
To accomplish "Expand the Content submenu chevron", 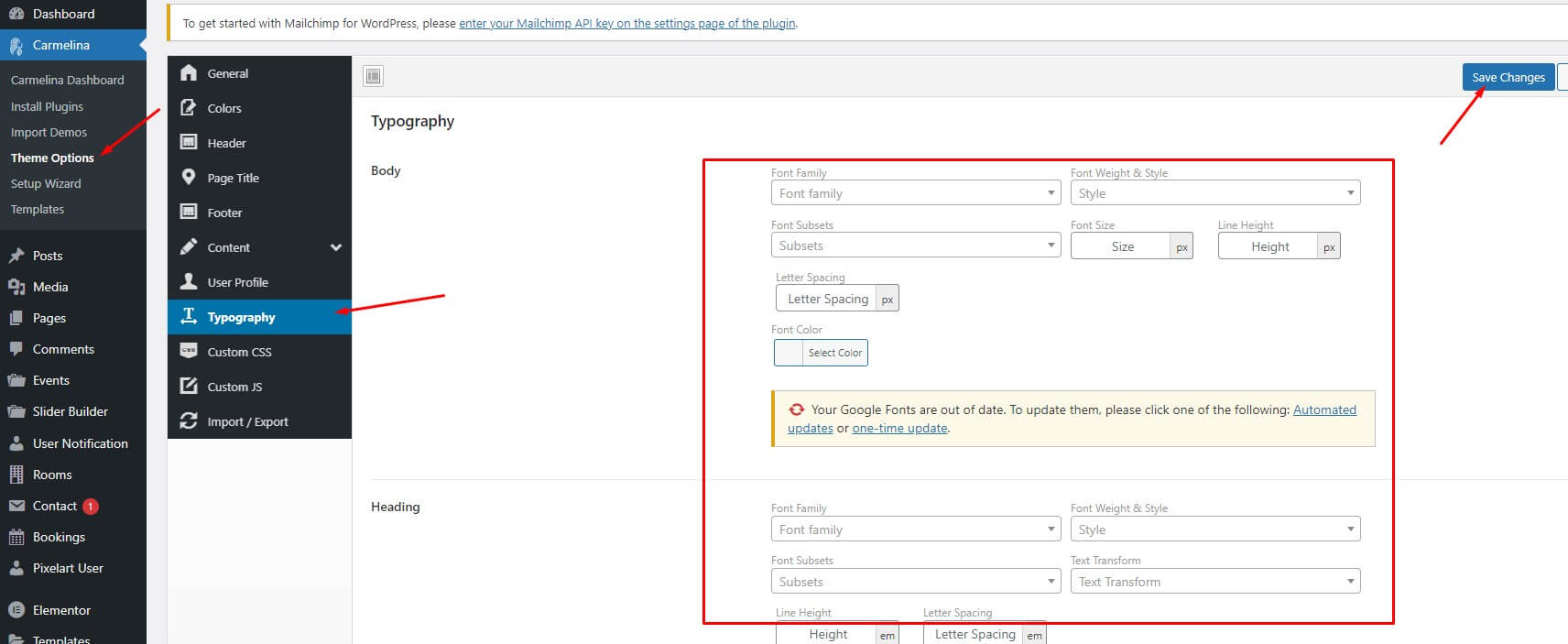I will [x=336, y=247].
